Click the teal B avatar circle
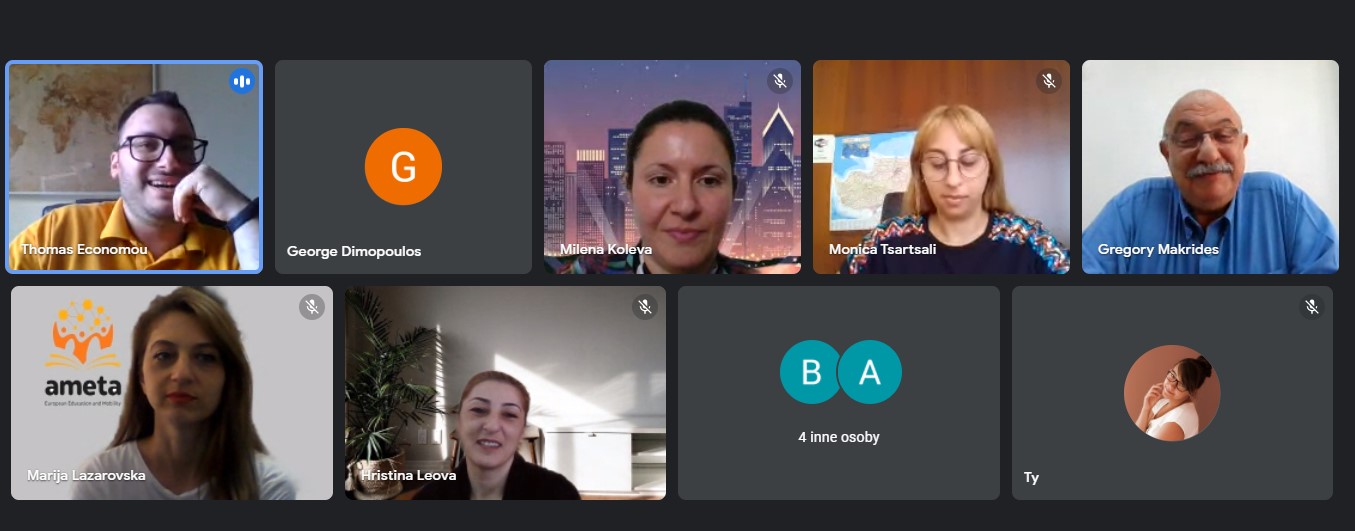 812,372
